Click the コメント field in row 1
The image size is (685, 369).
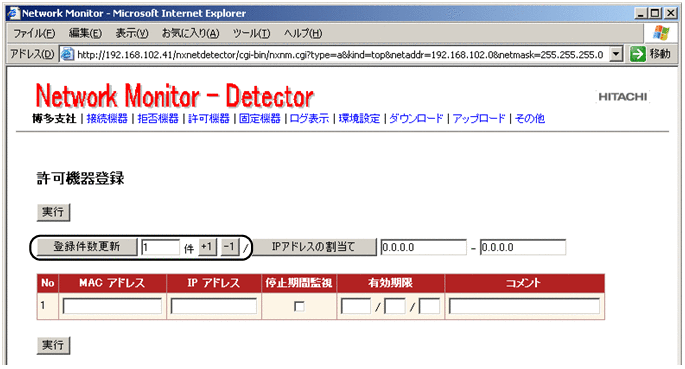tap(524, 306)
